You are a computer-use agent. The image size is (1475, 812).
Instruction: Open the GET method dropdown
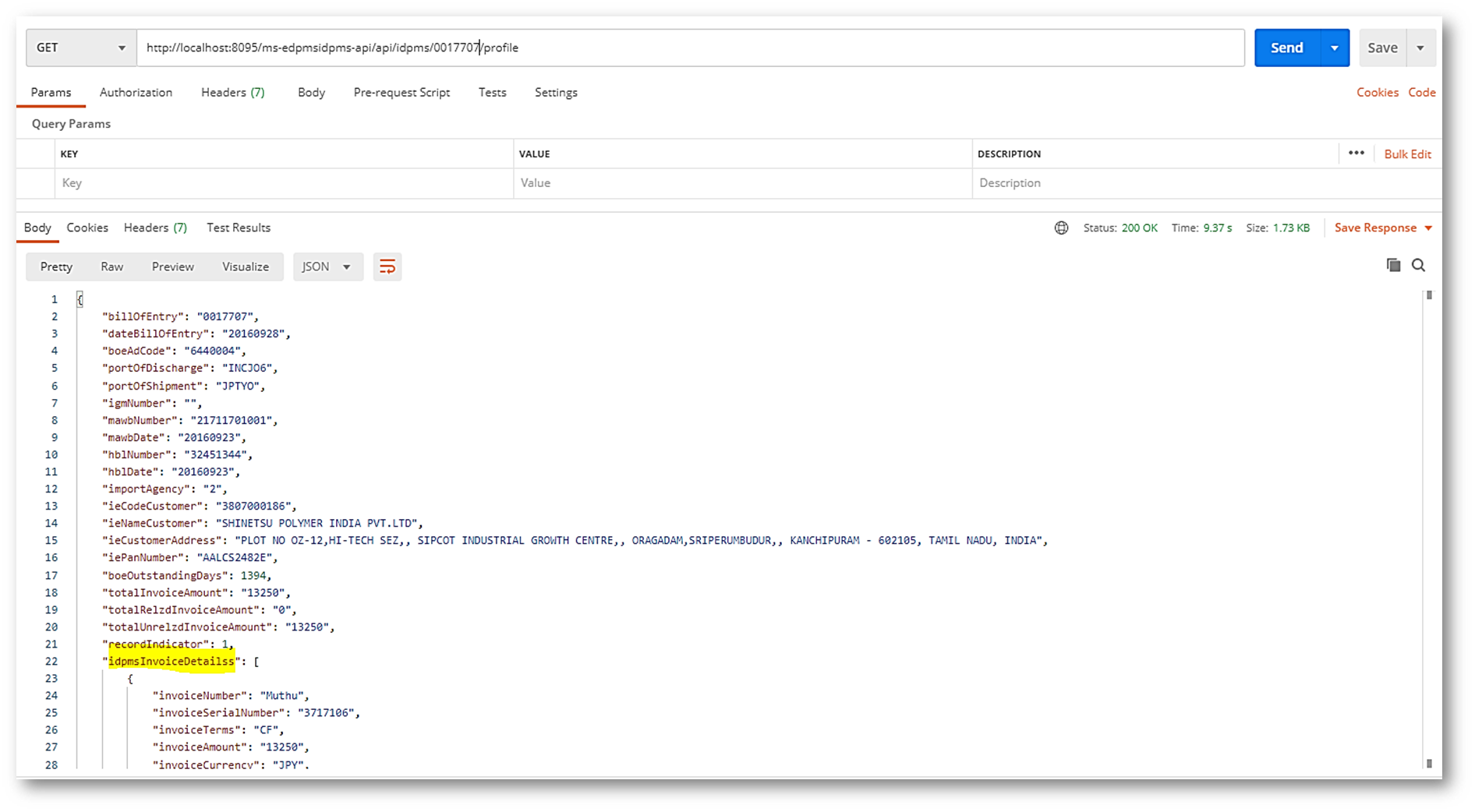tap(80, 48)
